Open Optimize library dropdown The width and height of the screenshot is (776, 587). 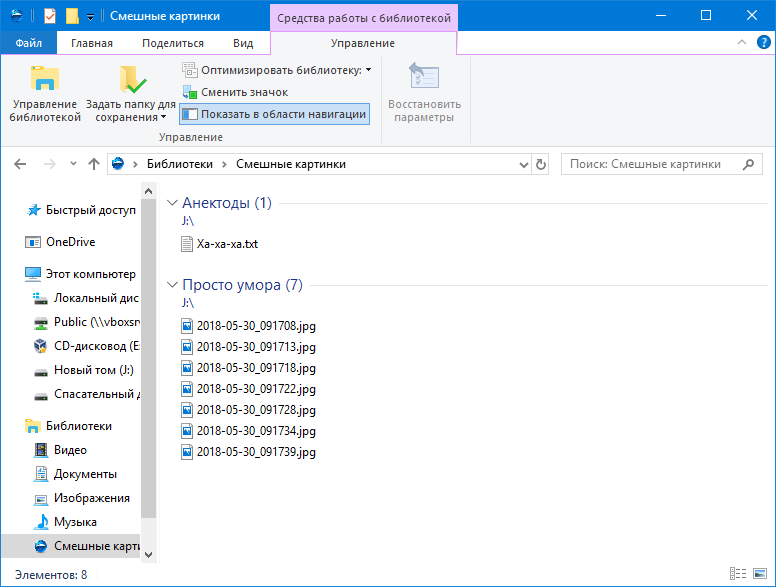pos(277,70)
